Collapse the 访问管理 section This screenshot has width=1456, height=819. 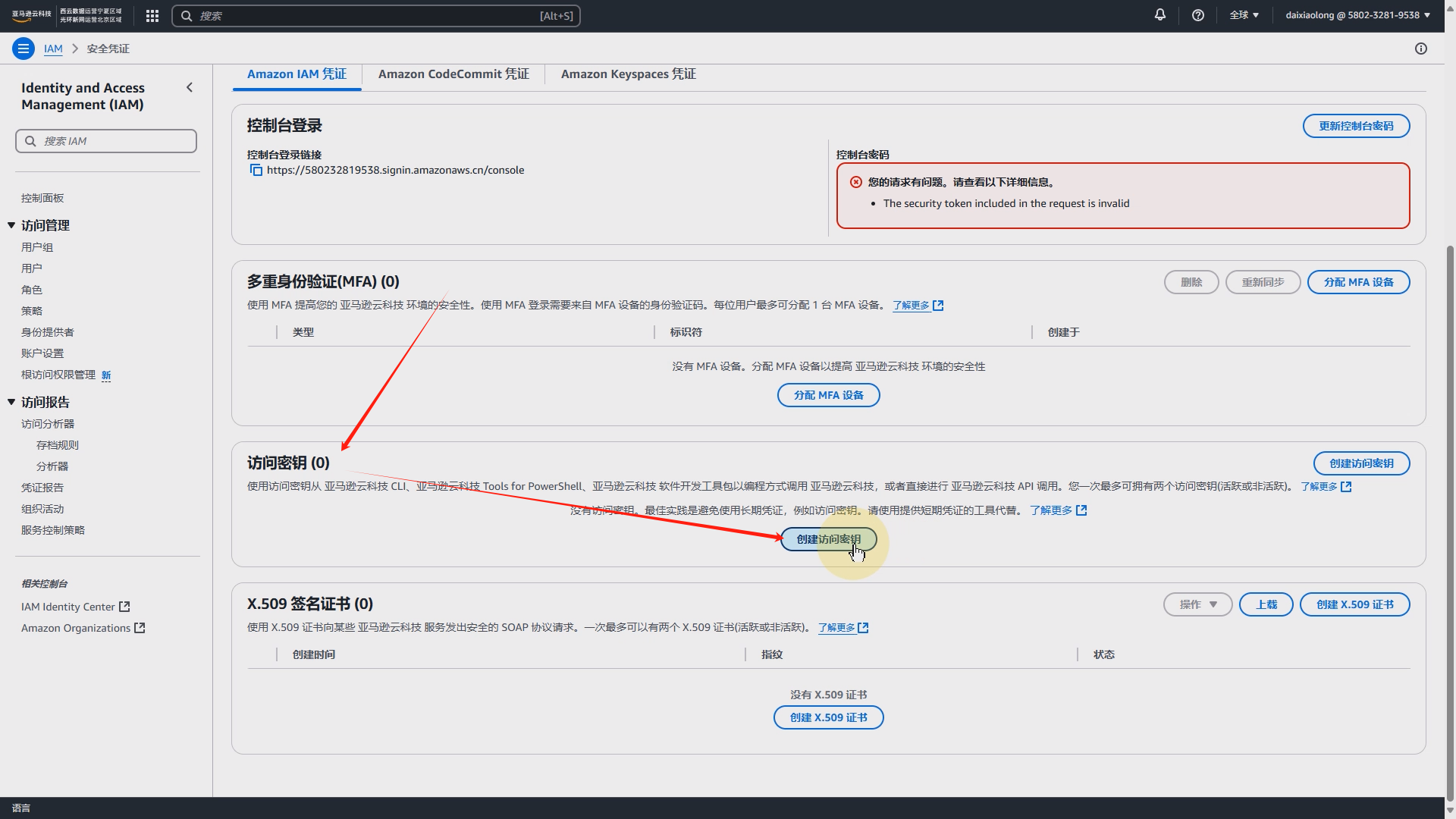pyautogui.click(x=11, y=225)
